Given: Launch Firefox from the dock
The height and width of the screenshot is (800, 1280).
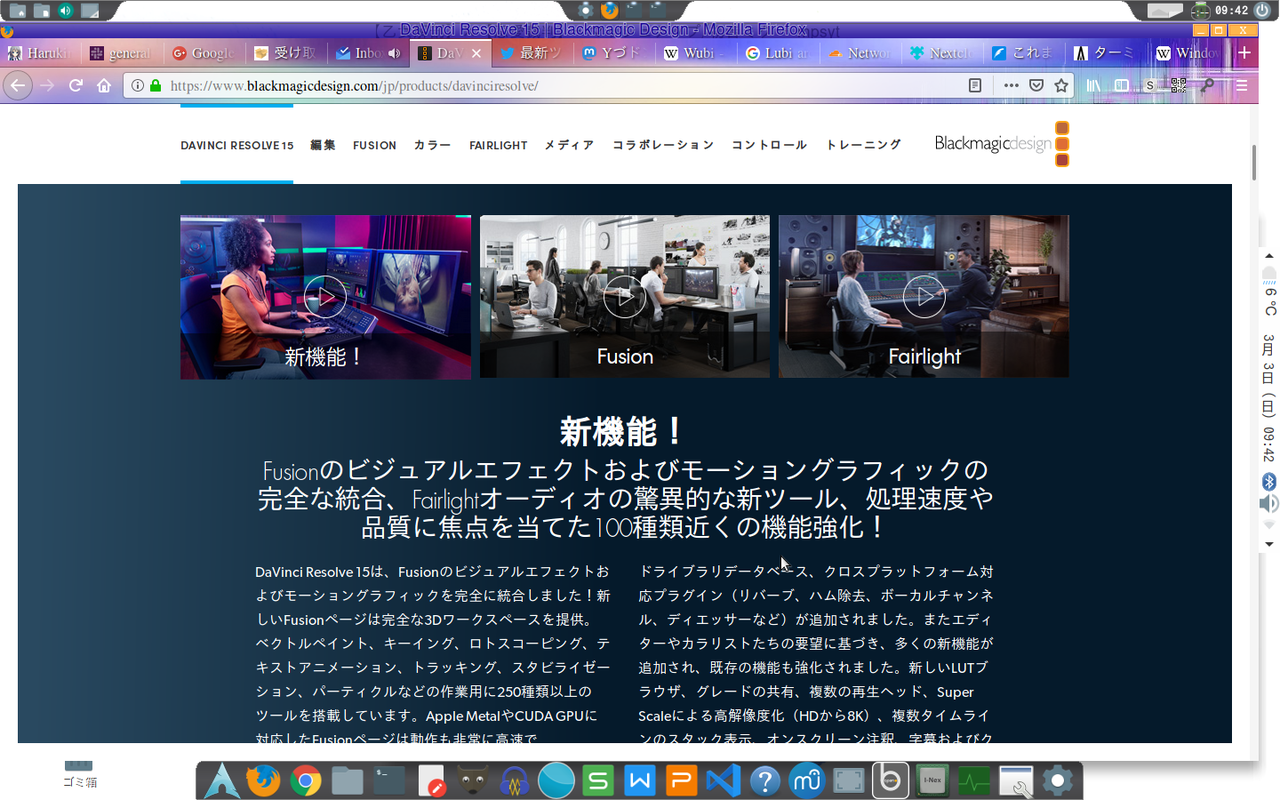Looking at the screenshot, I should pyautogui.click(x=263, y=780).
